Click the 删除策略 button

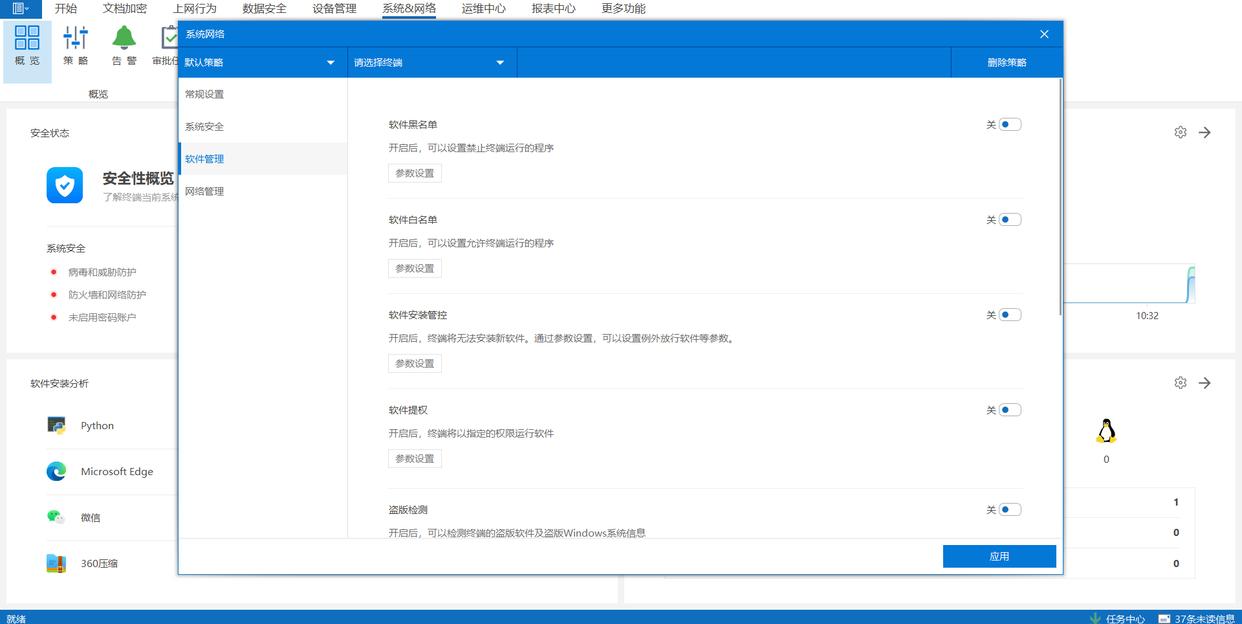tap(1006, 63)
